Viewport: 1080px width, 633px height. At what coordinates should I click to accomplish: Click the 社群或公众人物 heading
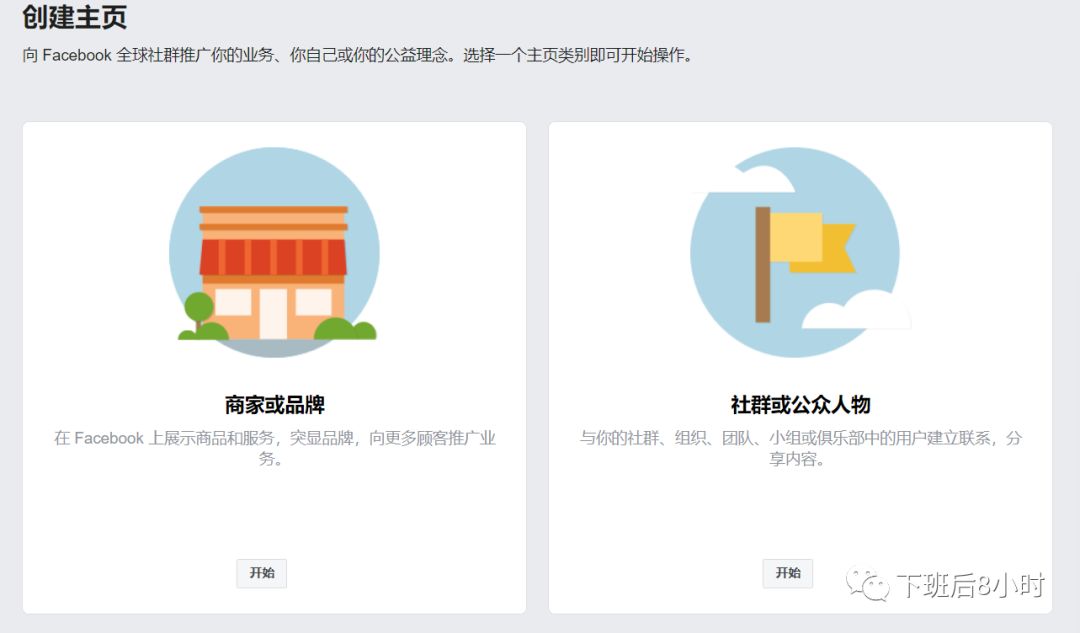click(x=800, y=404)
